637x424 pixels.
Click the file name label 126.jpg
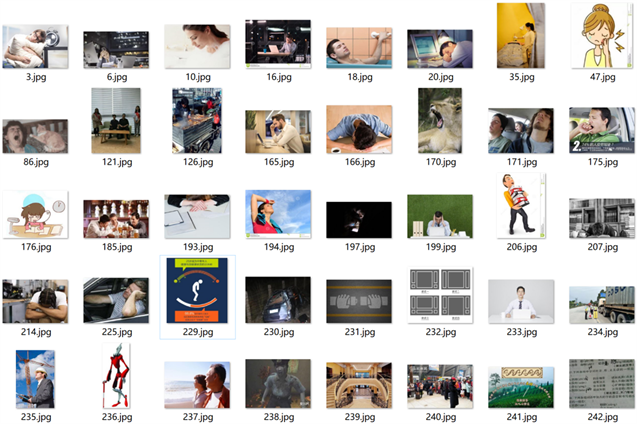point(198,162)
